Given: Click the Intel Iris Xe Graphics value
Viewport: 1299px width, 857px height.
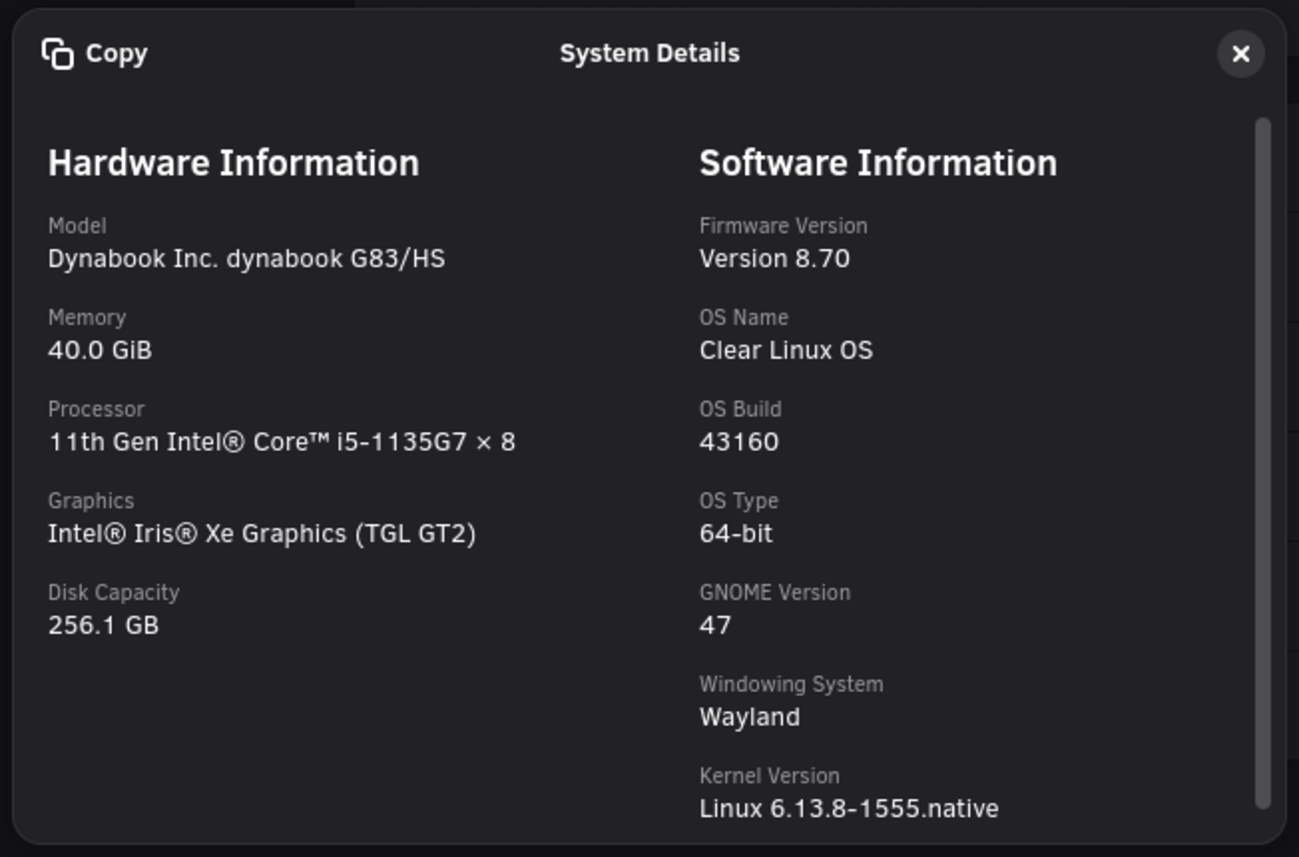Looking at the screenshot, I should pyautogui.click(x=261, y=534).
